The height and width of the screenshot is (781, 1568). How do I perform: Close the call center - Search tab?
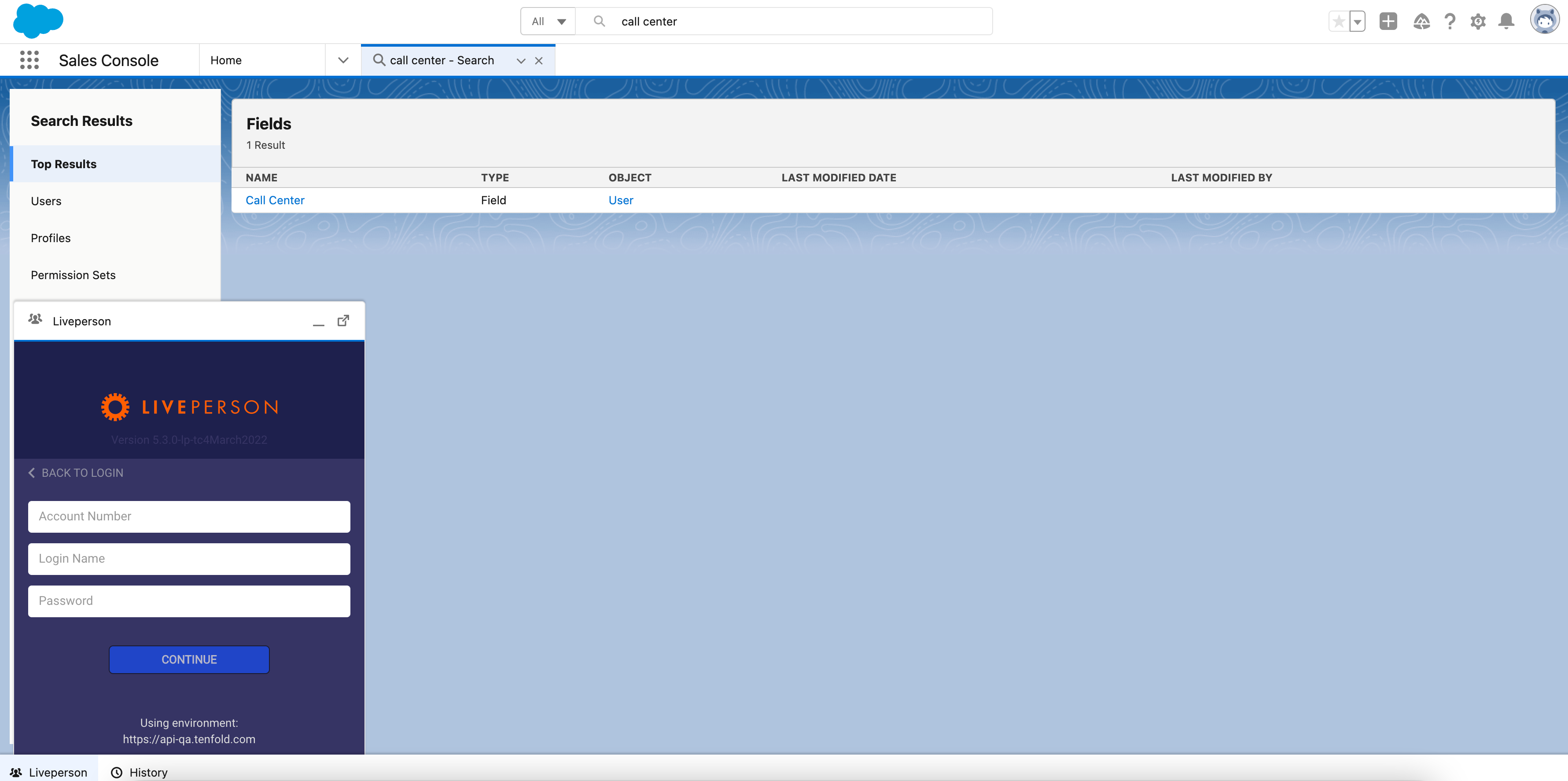pyautogui.click(x=539, y=60)
